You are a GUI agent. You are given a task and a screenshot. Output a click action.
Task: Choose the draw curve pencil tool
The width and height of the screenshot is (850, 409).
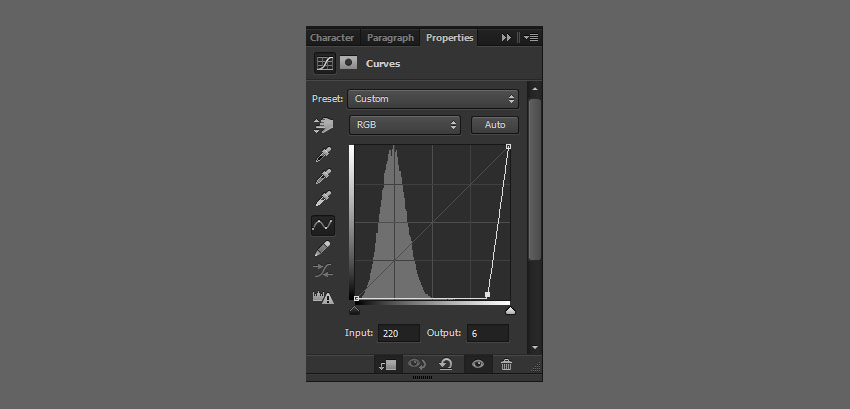[323, 248]
